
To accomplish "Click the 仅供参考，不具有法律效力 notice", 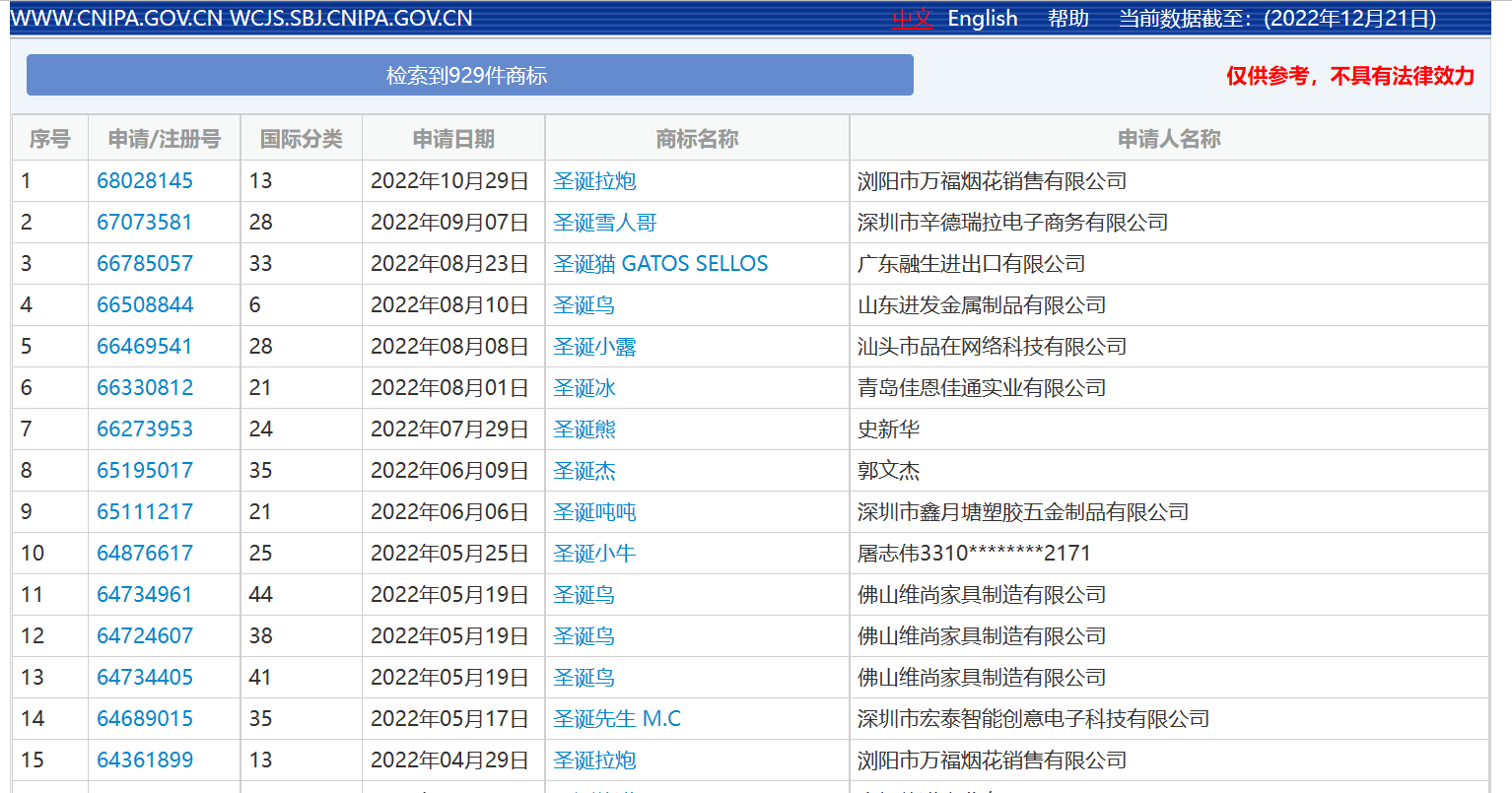I will pyautogui.click(x=1350, y=76).
